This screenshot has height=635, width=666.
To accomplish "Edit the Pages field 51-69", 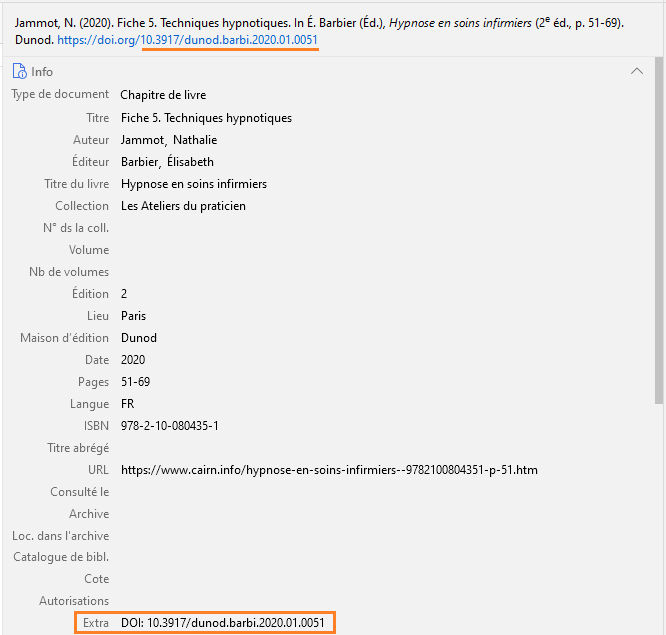I will (135, 382).
